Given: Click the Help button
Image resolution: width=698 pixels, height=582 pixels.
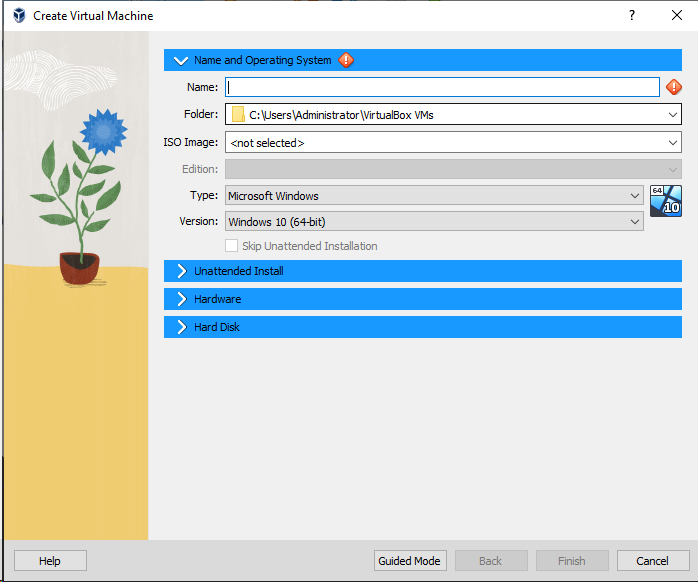Looking at the screenshot, I should (x=50, y=561).
